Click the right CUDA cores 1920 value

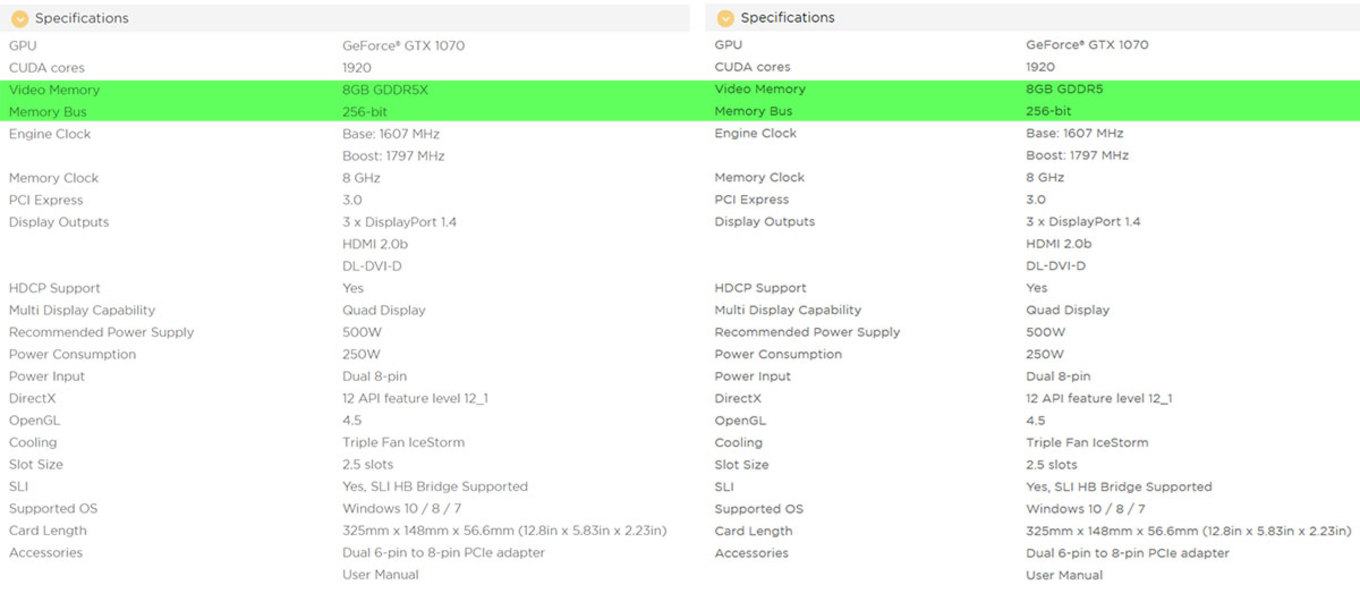[1040, 67]
